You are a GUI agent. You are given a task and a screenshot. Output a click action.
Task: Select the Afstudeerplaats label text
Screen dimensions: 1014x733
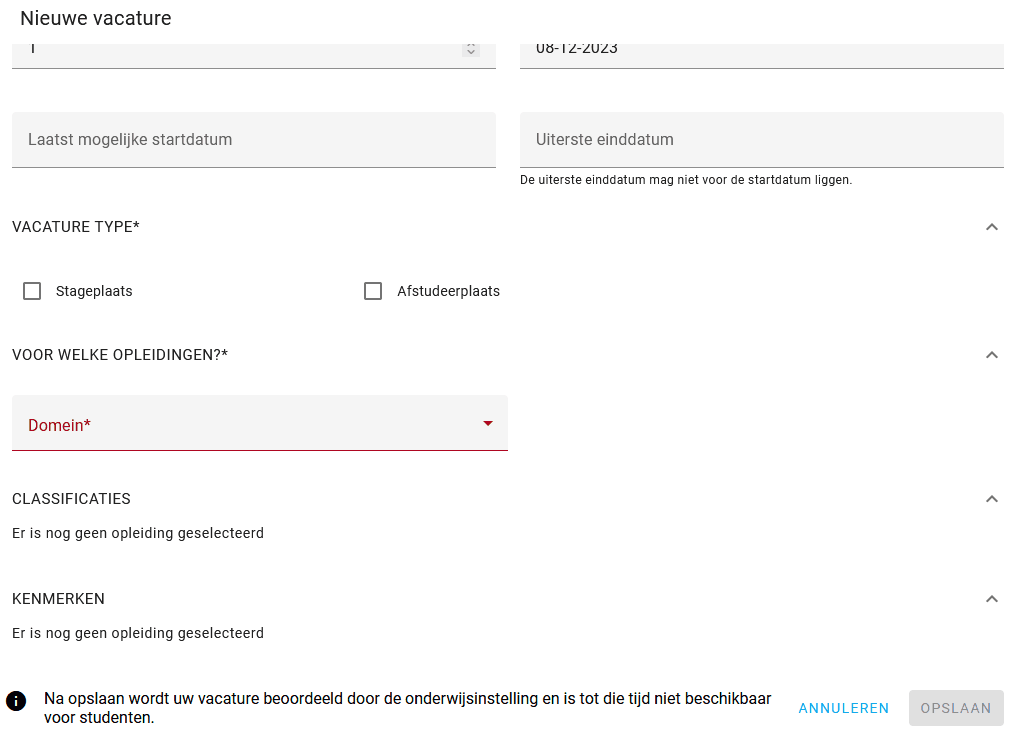coord(448,291)
